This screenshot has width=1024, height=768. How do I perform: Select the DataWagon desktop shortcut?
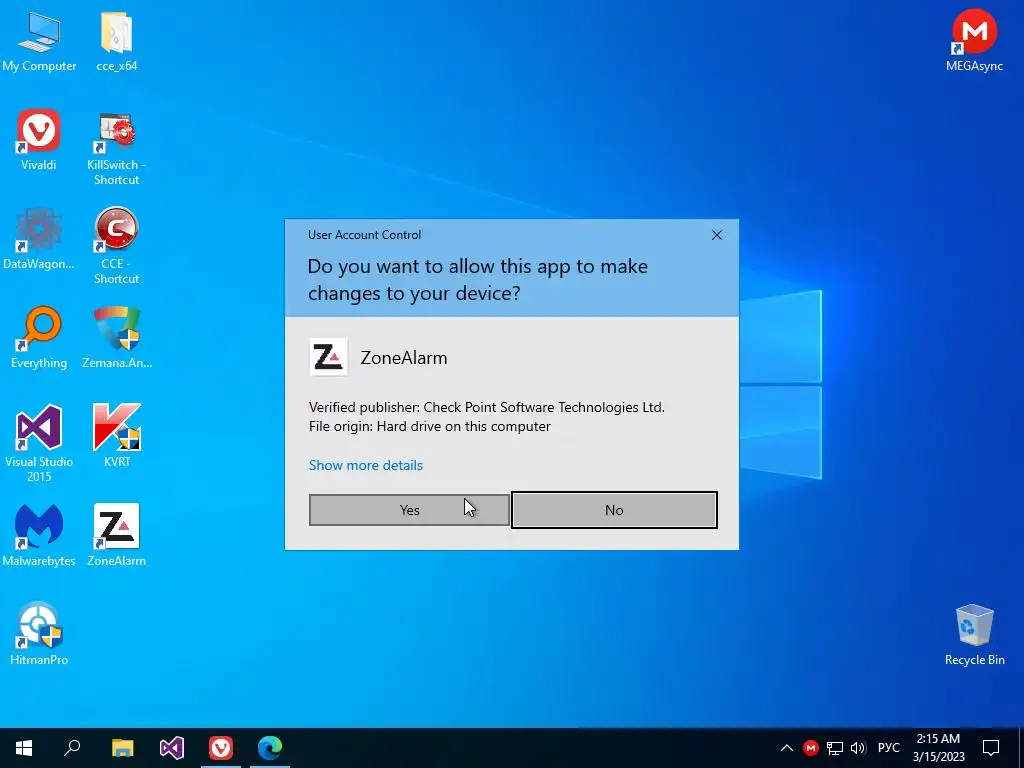[x=39, y=239]
